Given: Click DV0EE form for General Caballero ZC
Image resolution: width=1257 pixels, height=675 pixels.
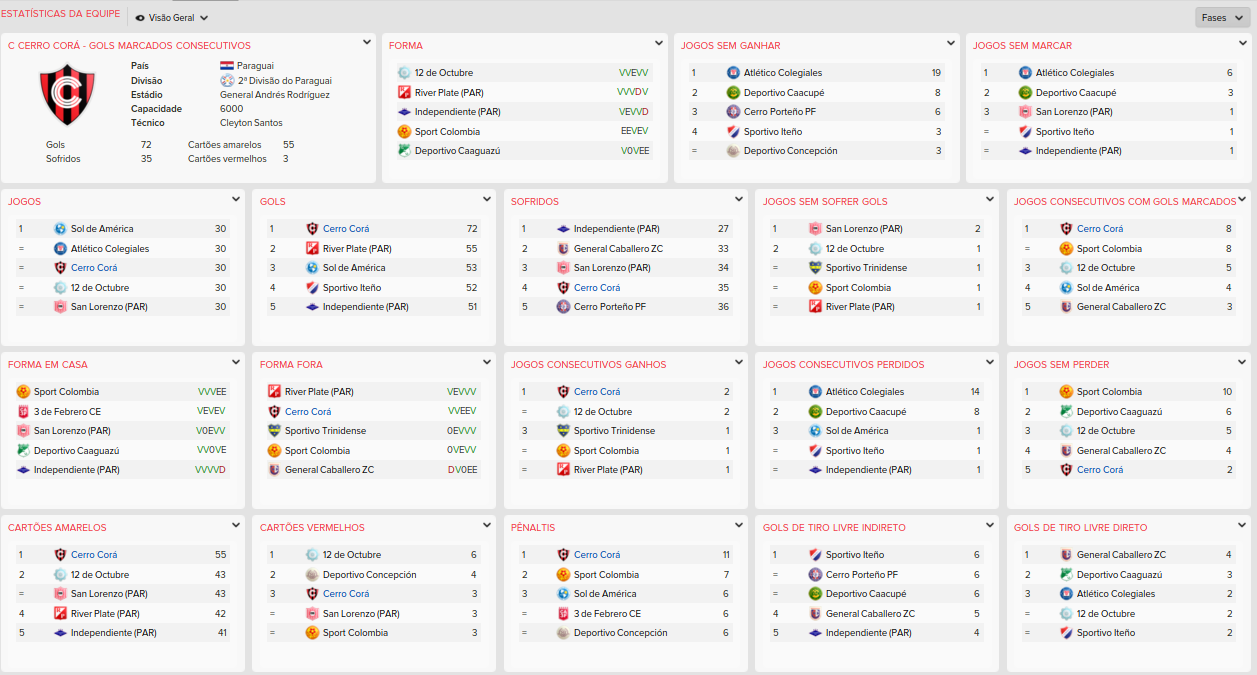Looking at the screenshot, I should [463, 470].
